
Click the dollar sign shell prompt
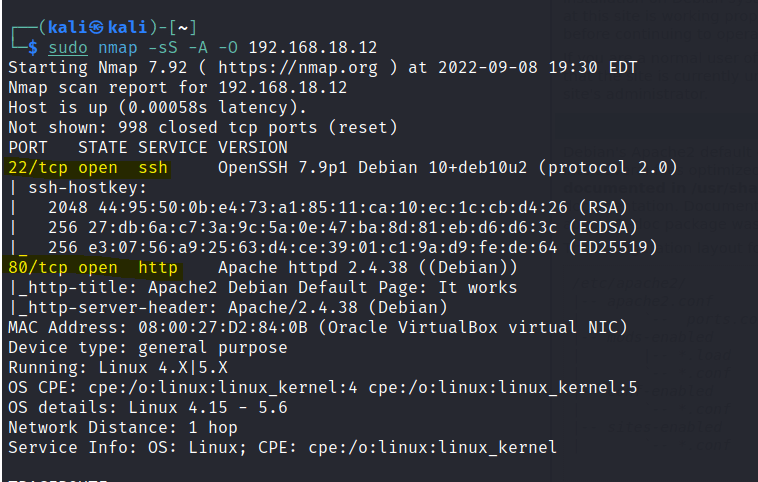point(33,48)
